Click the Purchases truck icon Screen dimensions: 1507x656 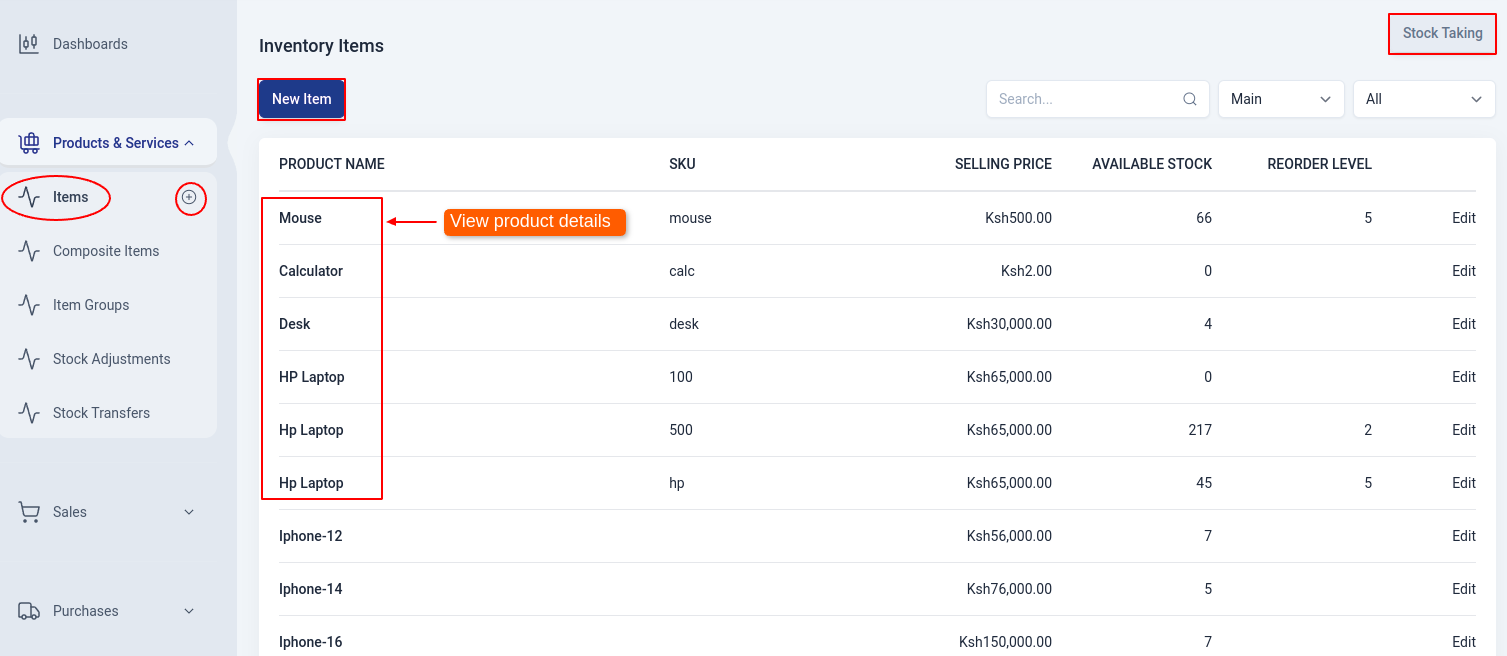tap(29, 611)
